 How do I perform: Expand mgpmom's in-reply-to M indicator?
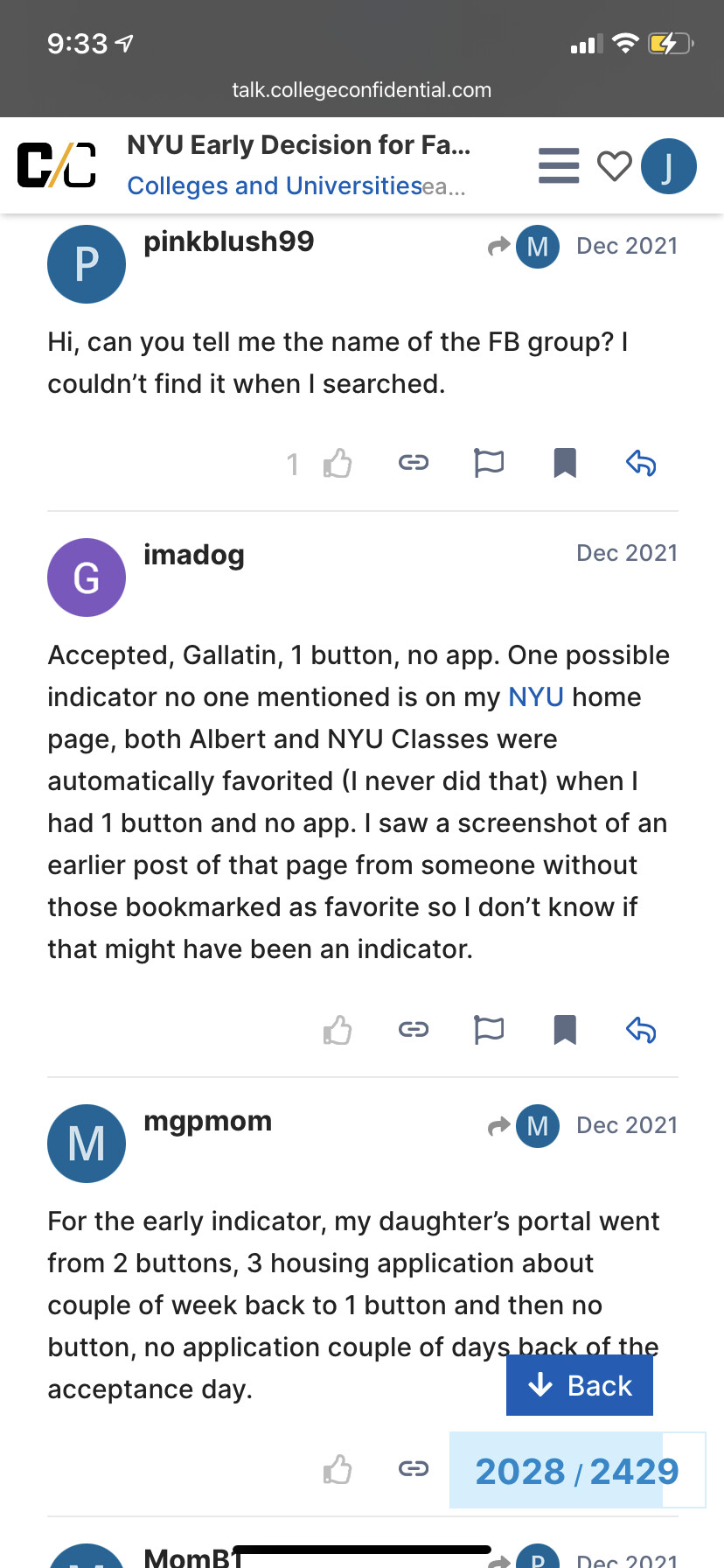point(525,1126)
